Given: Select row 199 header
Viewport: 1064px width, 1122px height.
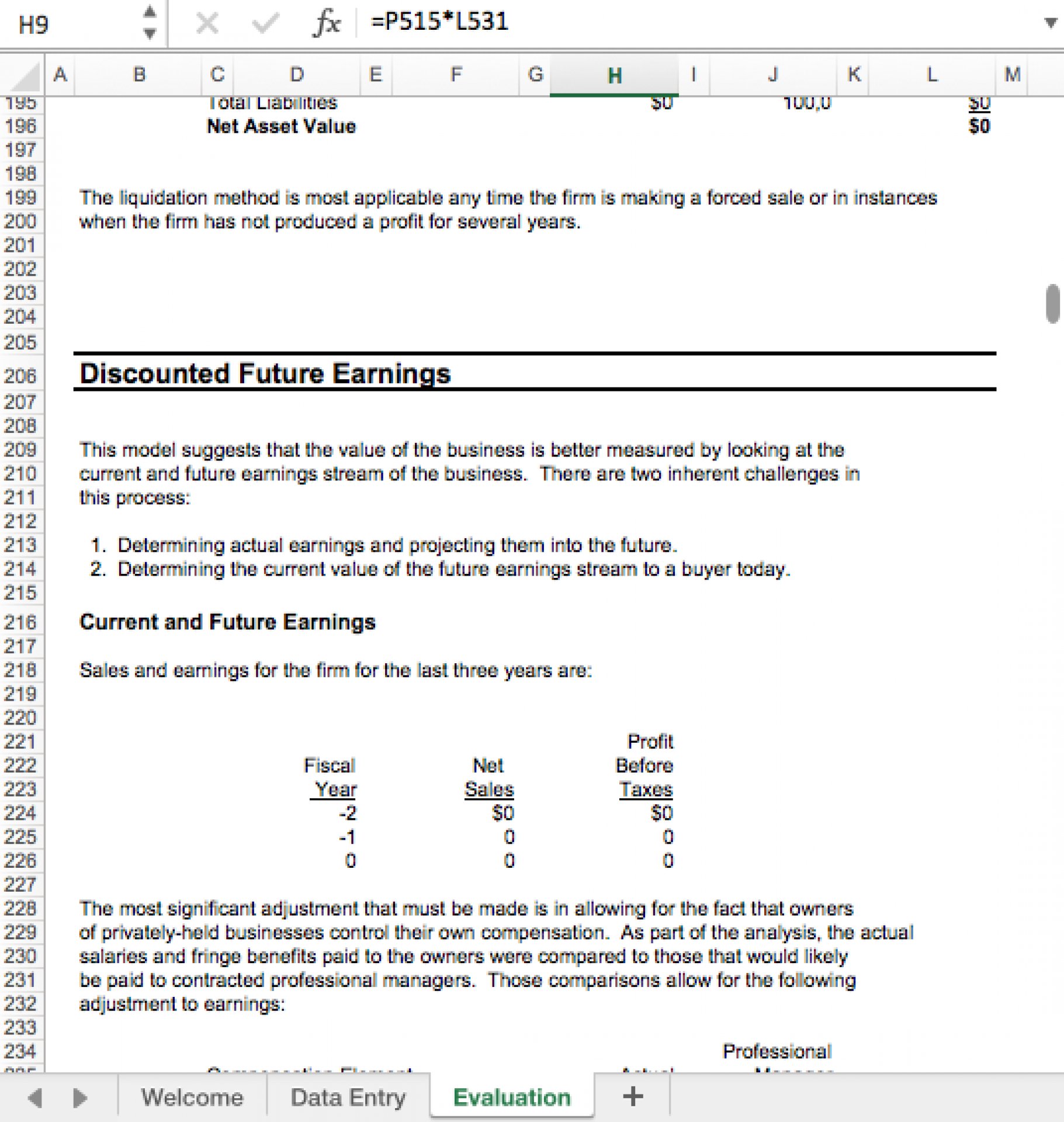Looking at the screenshot, I should [x=22, y=198].
